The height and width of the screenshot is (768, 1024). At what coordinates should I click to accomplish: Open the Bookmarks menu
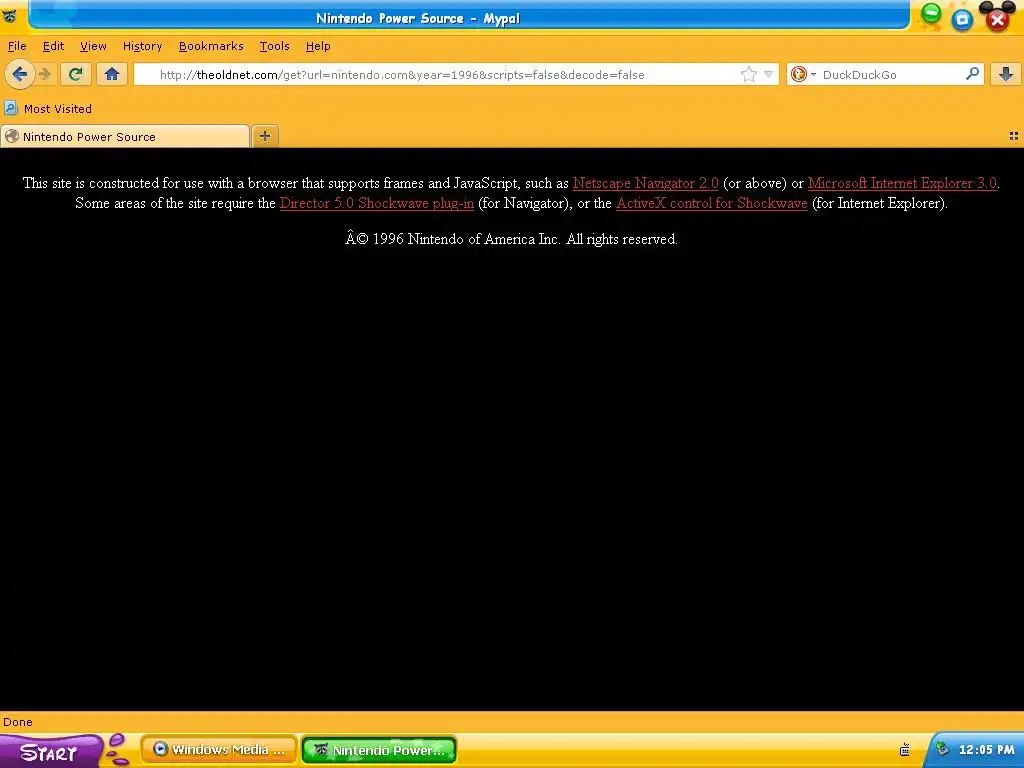point(211,46)
